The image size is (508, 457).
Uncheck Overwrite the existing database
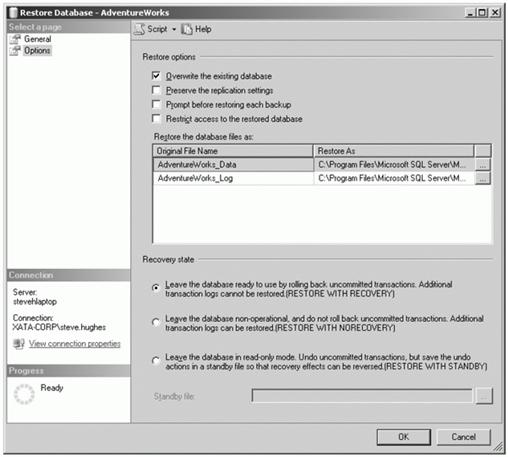click(156, 76)
